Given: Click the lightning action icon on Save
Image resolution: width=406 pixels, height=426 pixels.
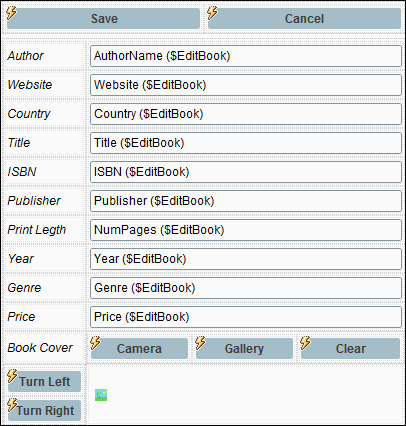Looking at the screenshot, I should pos(12,13).
